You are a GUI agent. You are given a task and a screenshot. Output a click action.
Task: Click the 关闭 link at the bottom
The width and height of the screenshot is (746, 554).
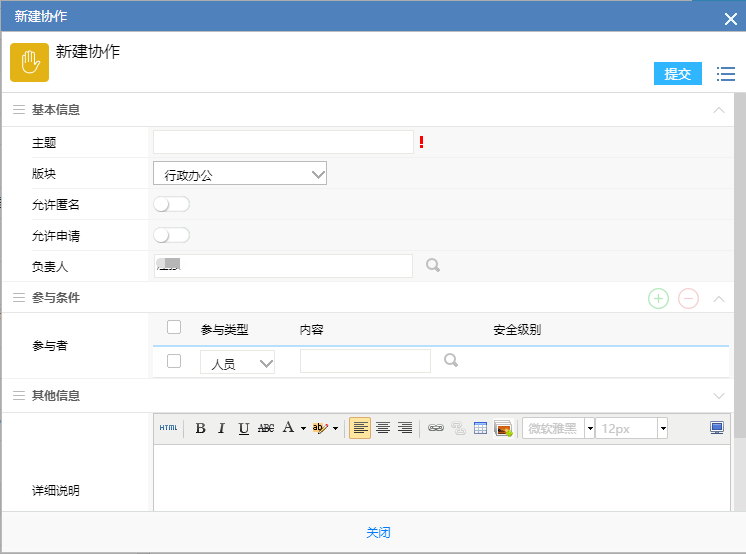pyautogui.click(x=378, y=533)
